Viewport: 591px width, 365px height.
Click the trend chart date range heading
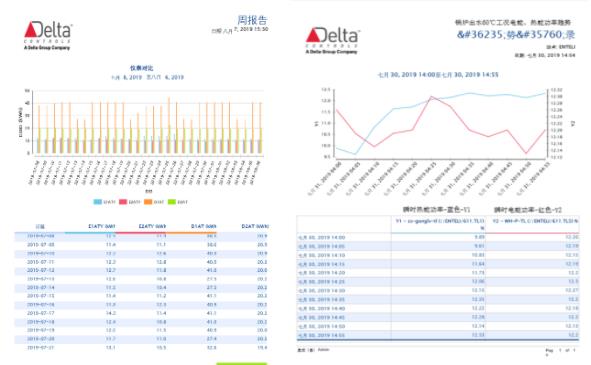click(x=438, y=75)
